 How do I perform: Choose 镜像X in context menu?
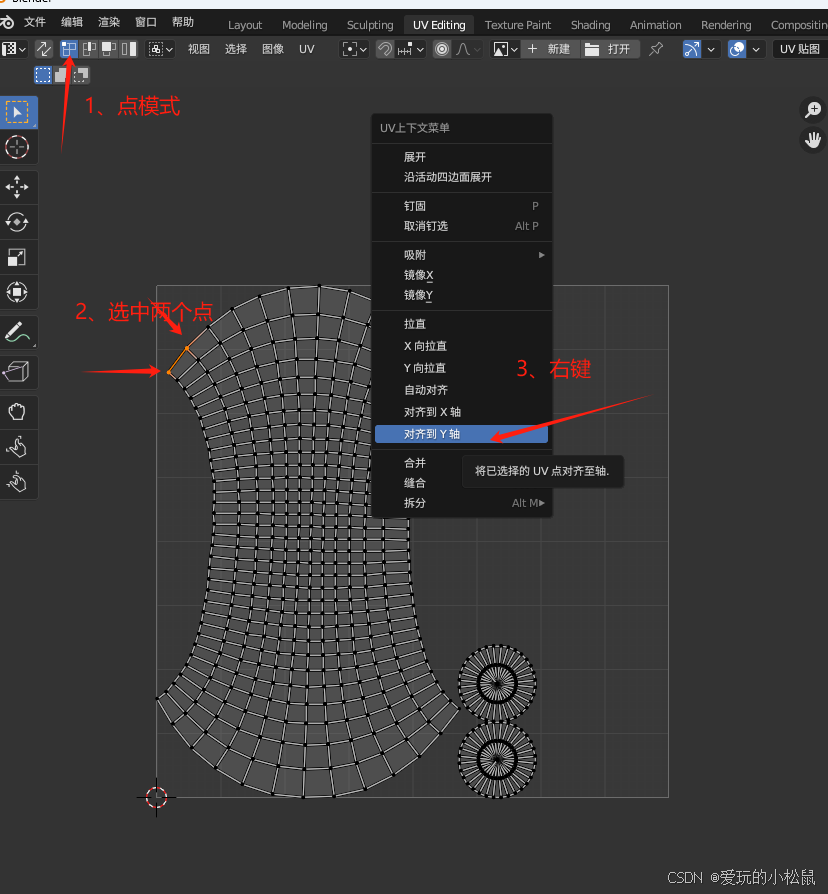461,275
